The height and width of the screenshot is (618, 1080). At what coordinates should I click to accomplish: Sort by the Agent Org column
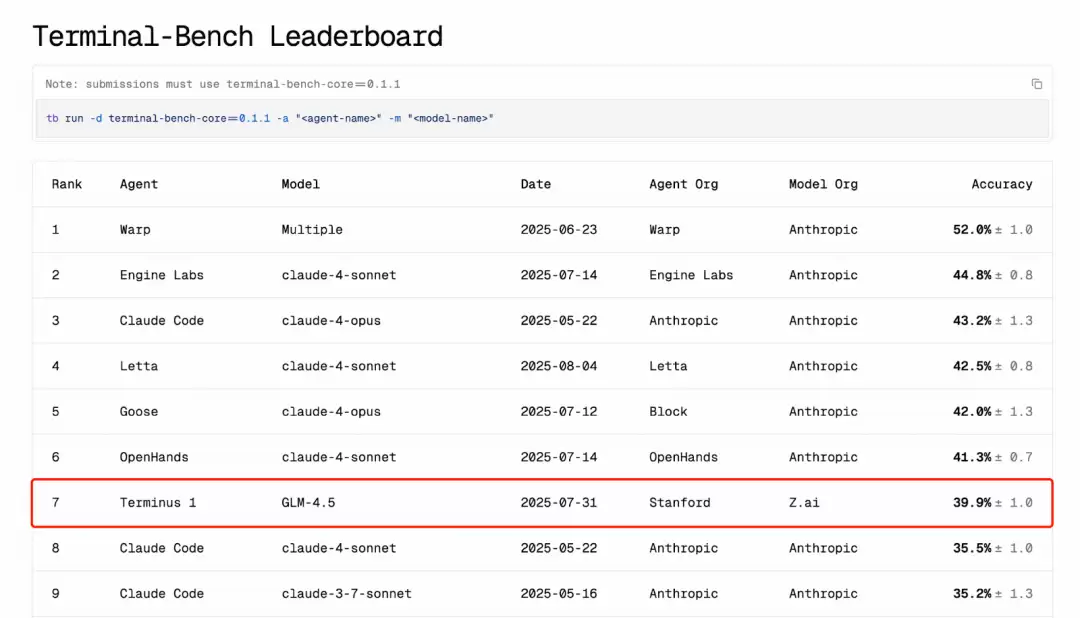click(x=683, y=184)
